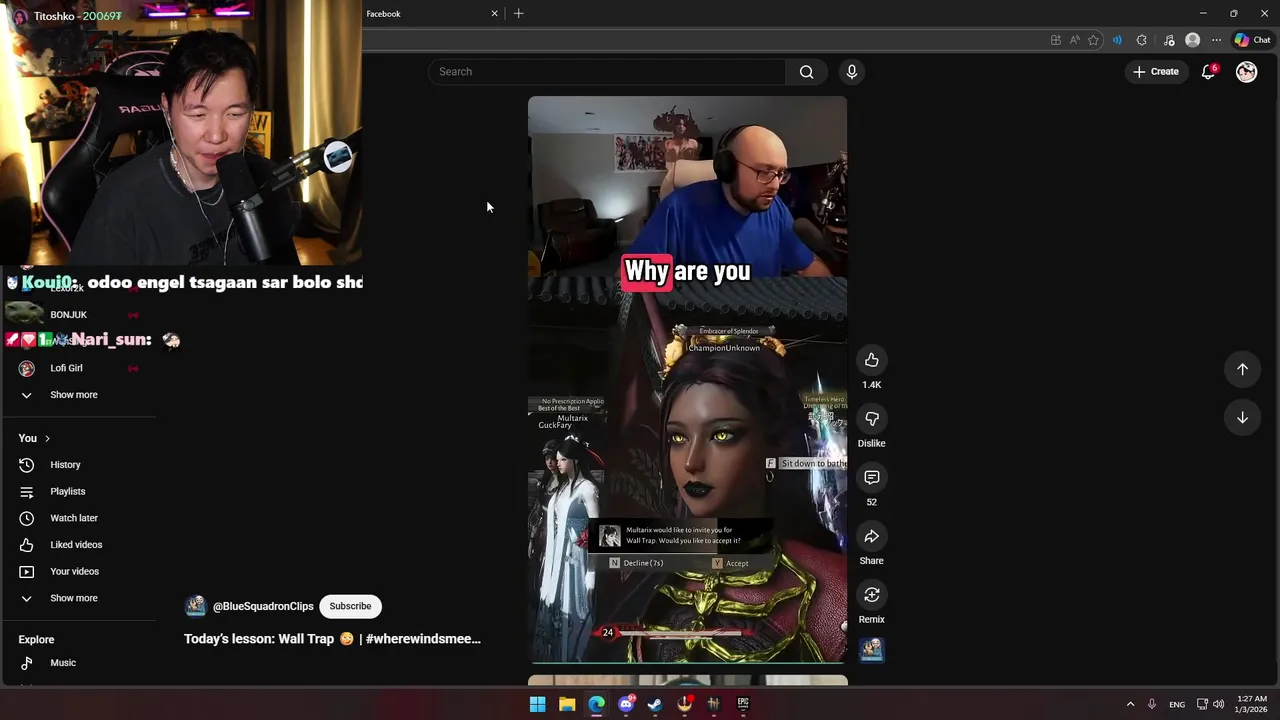This screenshot has height=720, width=1280.
Task: Open Discord from taskbar
Action: click(x=626, y=704)
